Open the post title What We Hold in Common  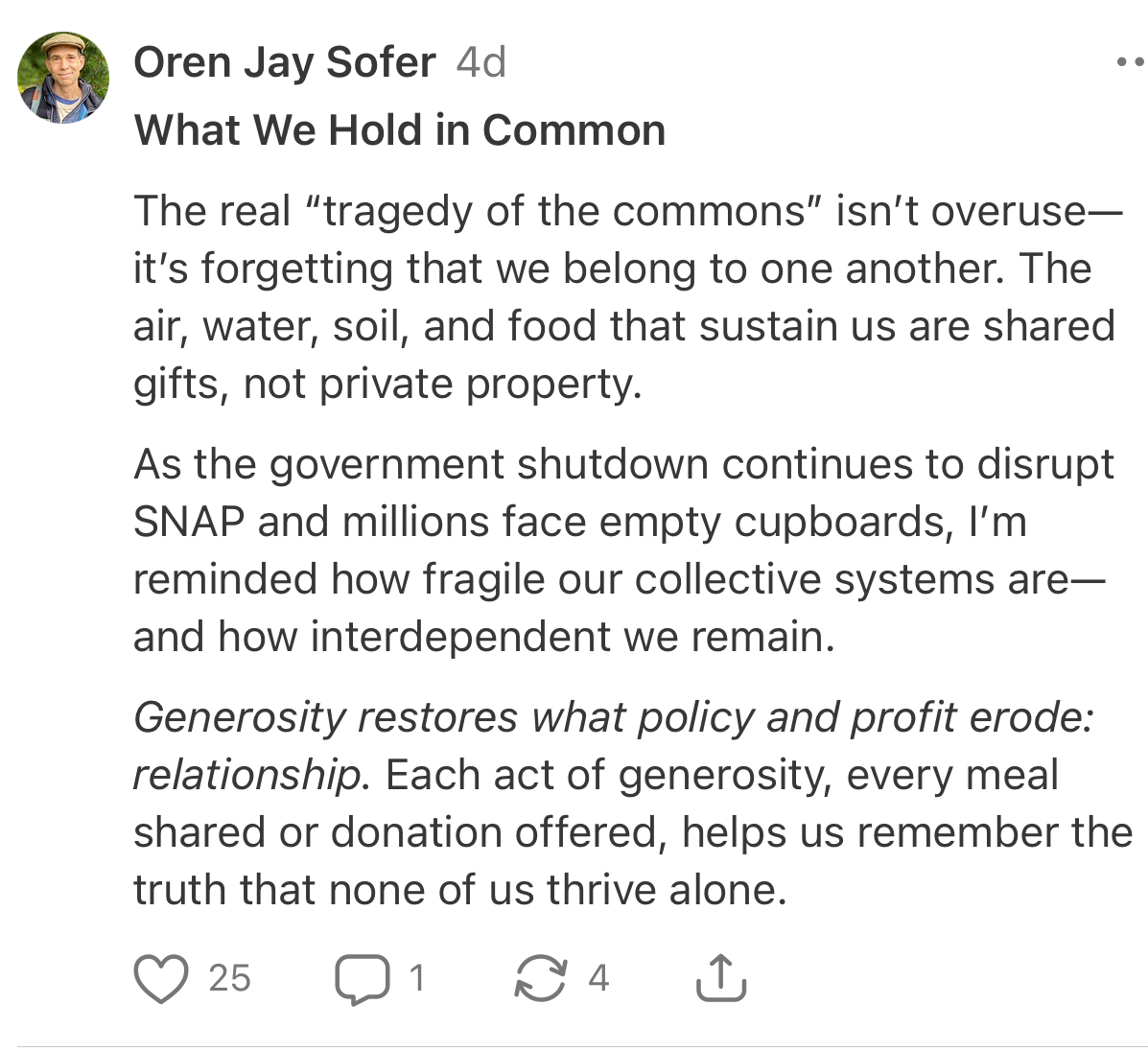[399, 130]
